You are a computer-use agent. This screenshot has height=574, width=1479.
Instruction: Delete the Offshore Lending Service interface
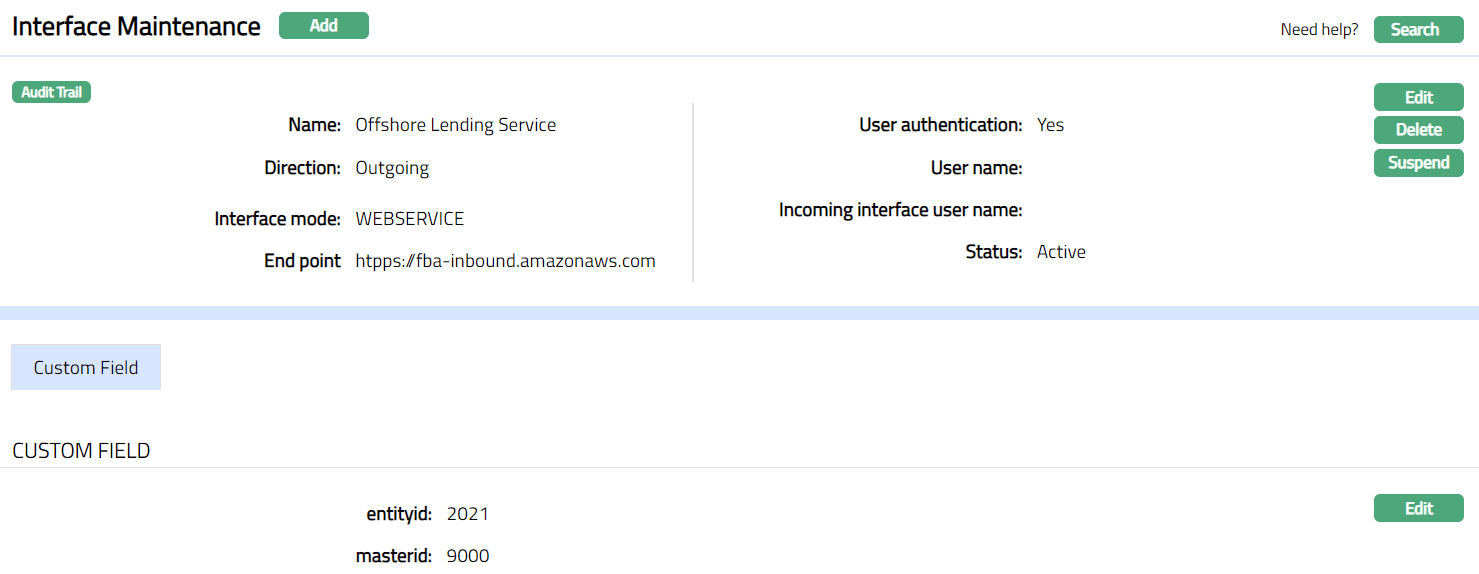click(x=1418, y=130)
